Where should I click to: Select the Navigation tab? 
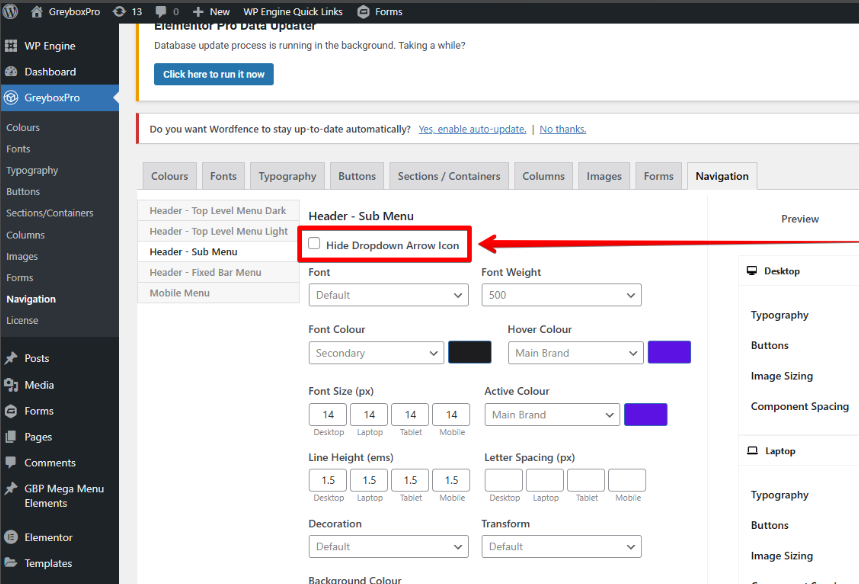(x=722, y=176)
